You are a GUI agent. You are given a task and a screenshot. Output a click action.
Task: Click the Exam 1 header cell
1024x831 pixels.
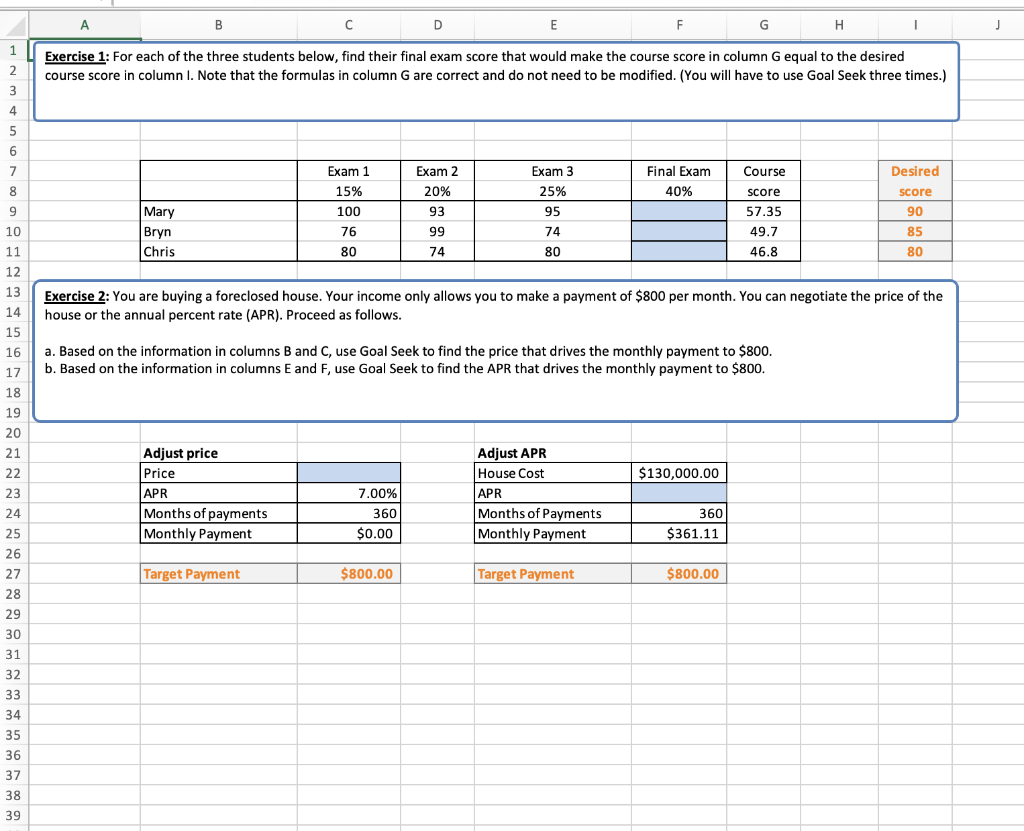349,171
